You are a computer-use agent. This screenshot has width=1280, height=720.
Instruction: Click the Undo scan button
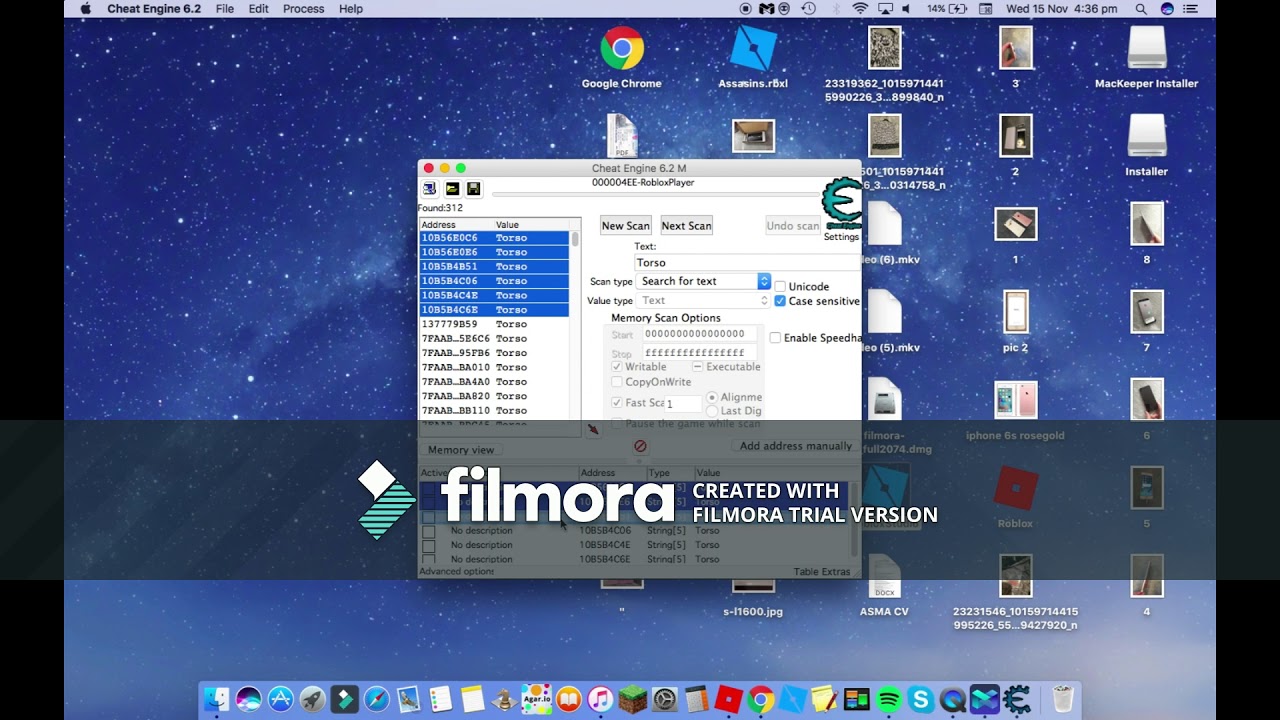pos(793,226)
